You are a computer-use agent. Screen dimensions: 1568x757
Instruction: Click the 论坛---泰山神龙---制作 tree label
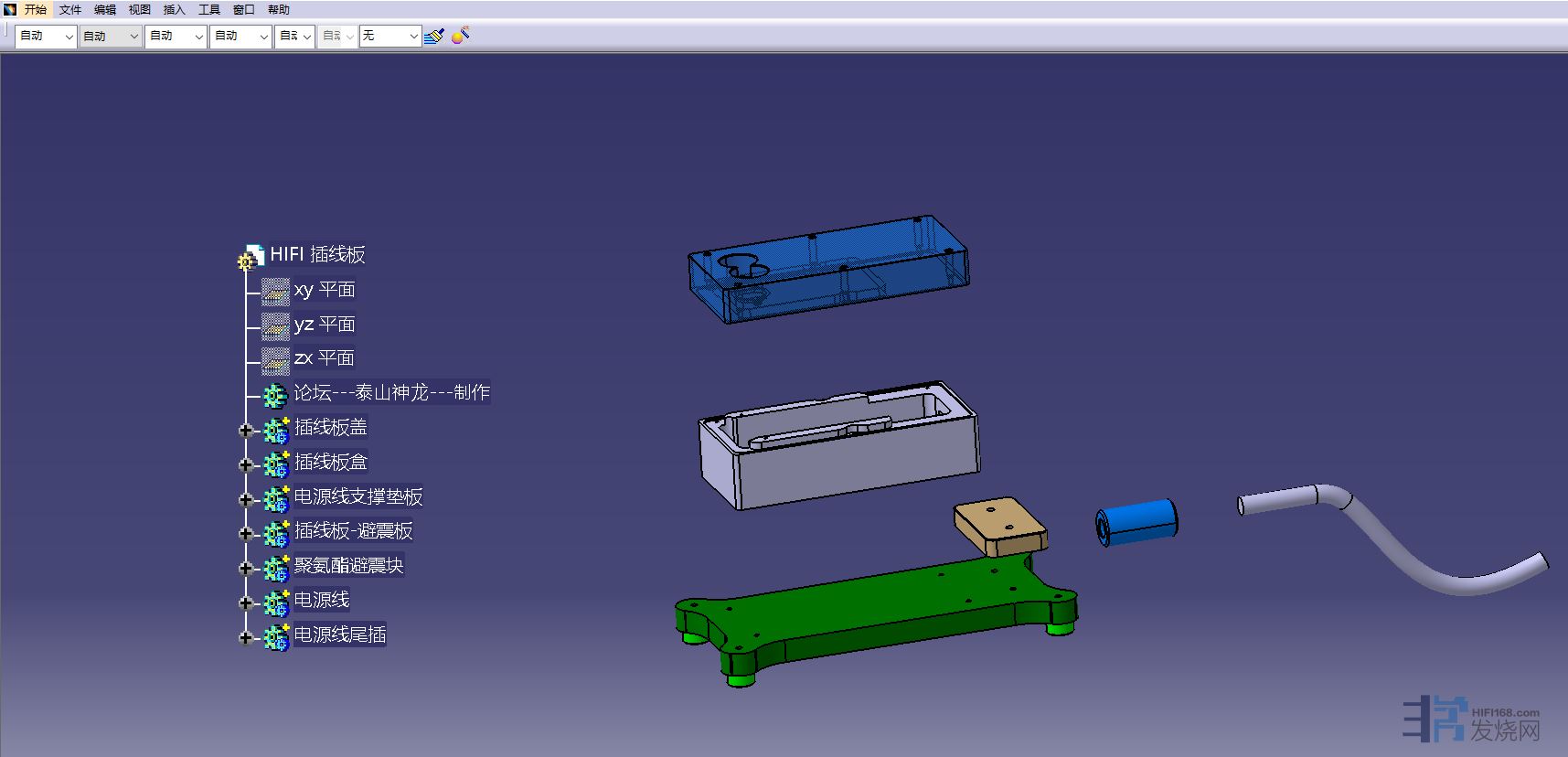pyautogui.click(x=391, y=393)
